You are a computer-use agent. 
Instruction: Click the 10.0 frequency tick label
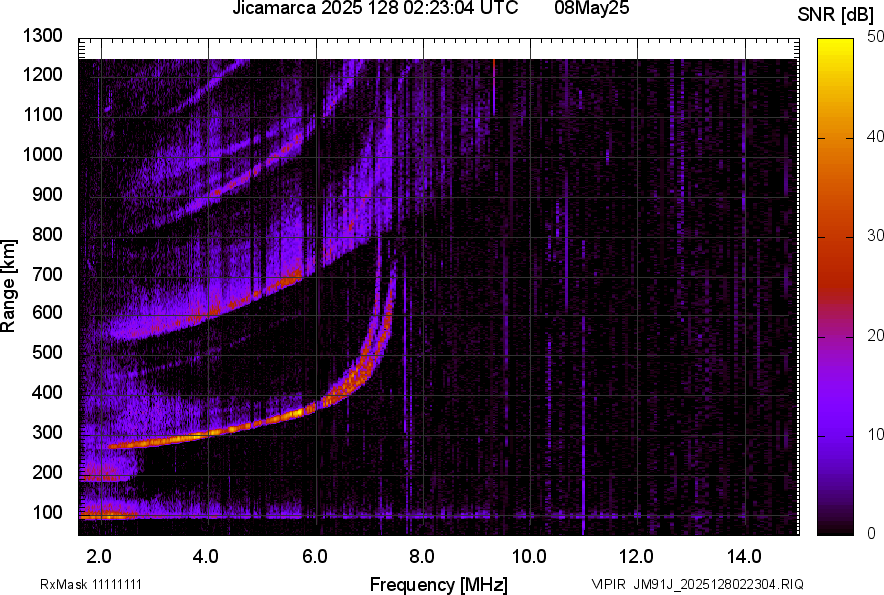[528, 557]
